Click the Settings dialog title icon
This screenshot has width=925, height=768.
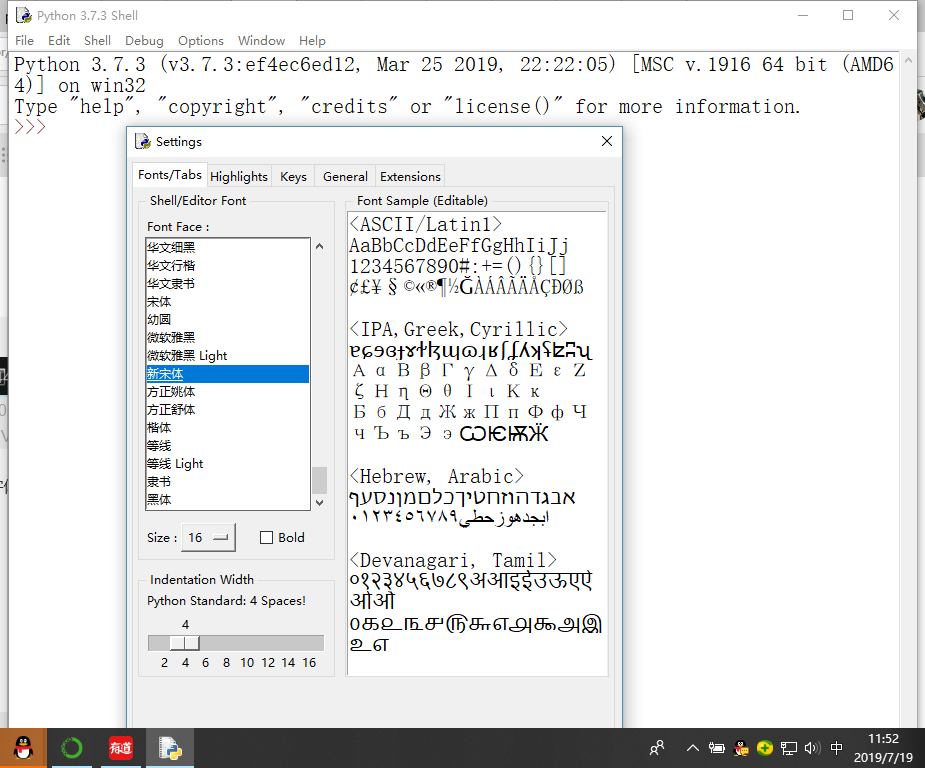tap(143, 142)
